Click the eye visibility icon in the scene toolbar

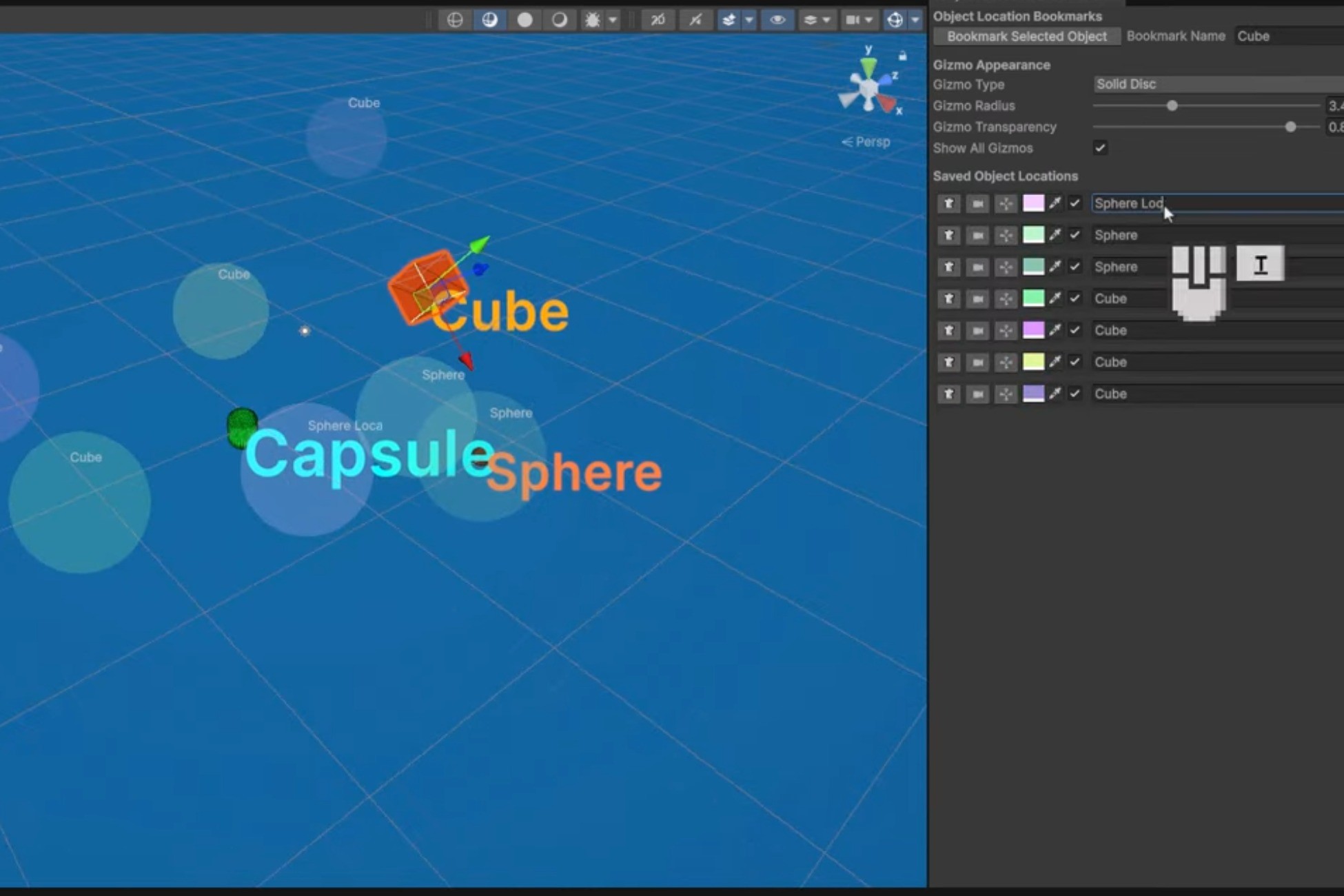point(777,19)
